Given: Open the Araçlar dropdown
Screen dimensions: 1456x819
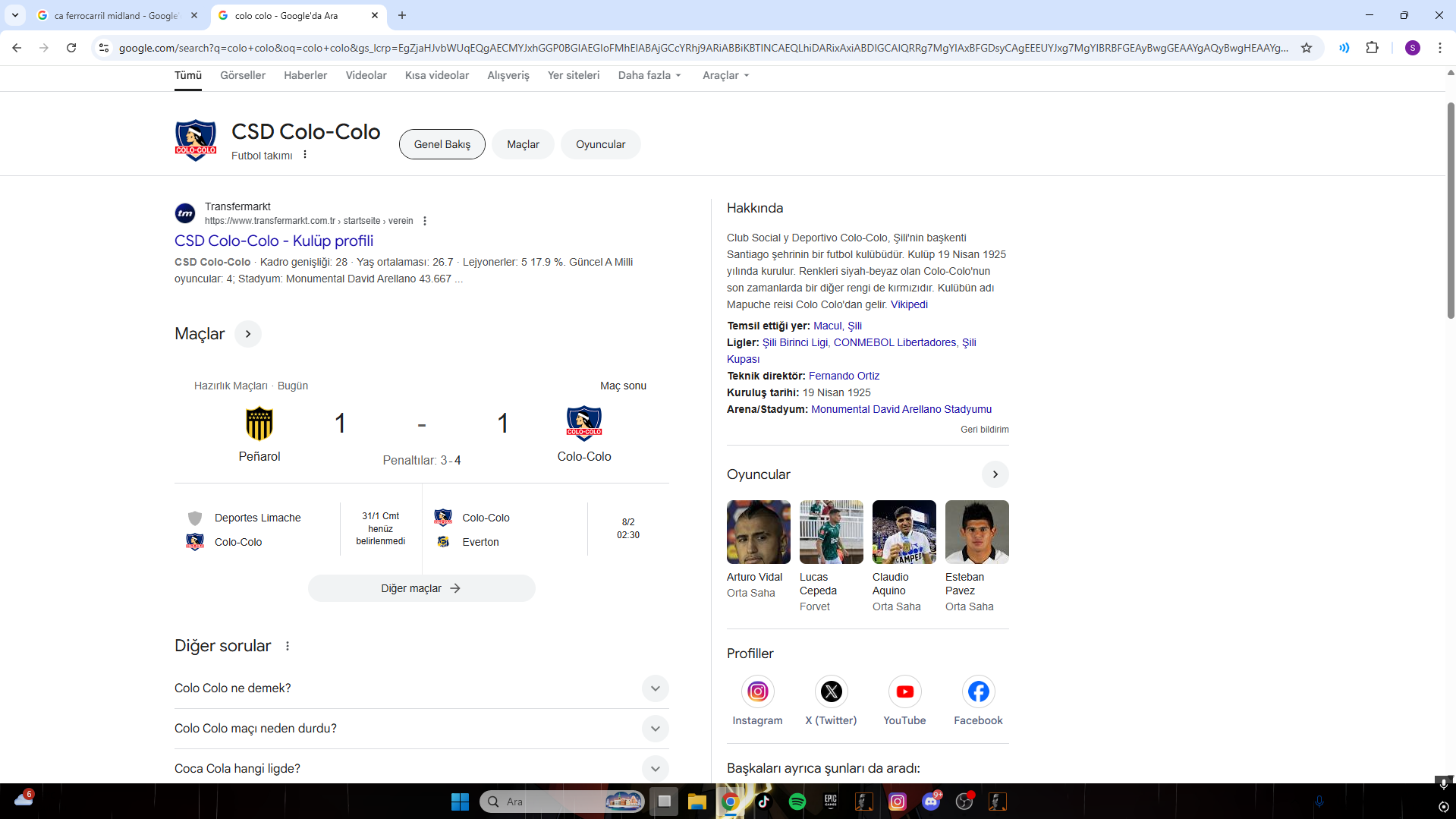Looking at the screenshot, I should pyautogui.click(x=725, y=75).
